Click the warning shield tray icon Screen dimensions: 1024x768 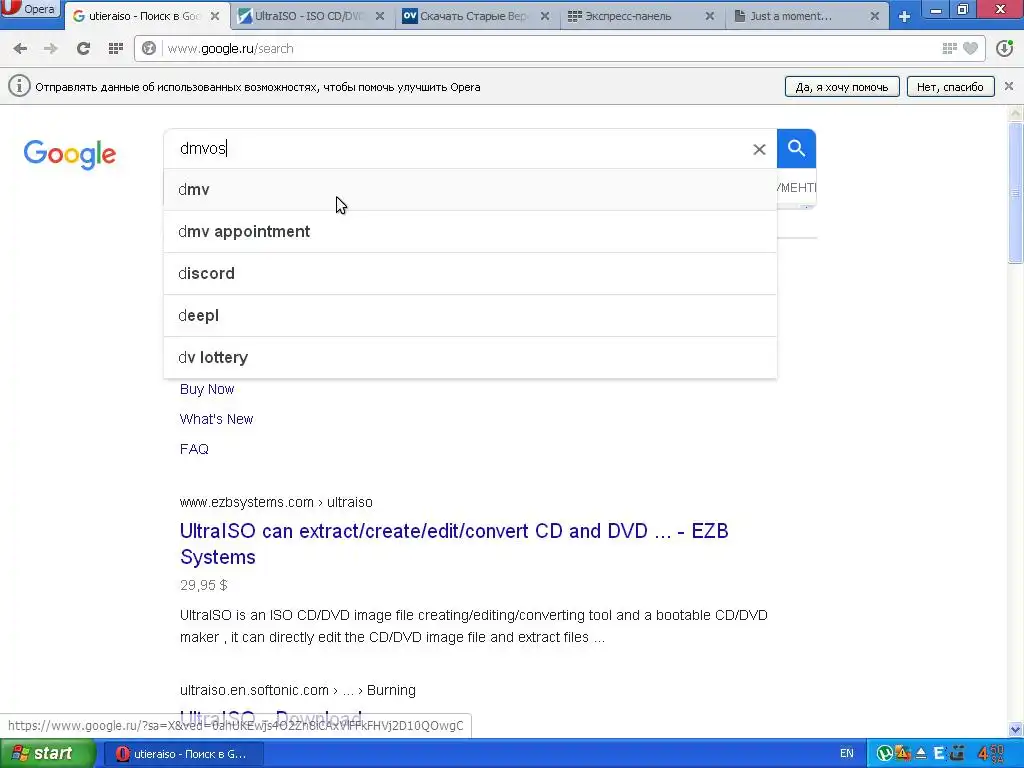(903, 754)
